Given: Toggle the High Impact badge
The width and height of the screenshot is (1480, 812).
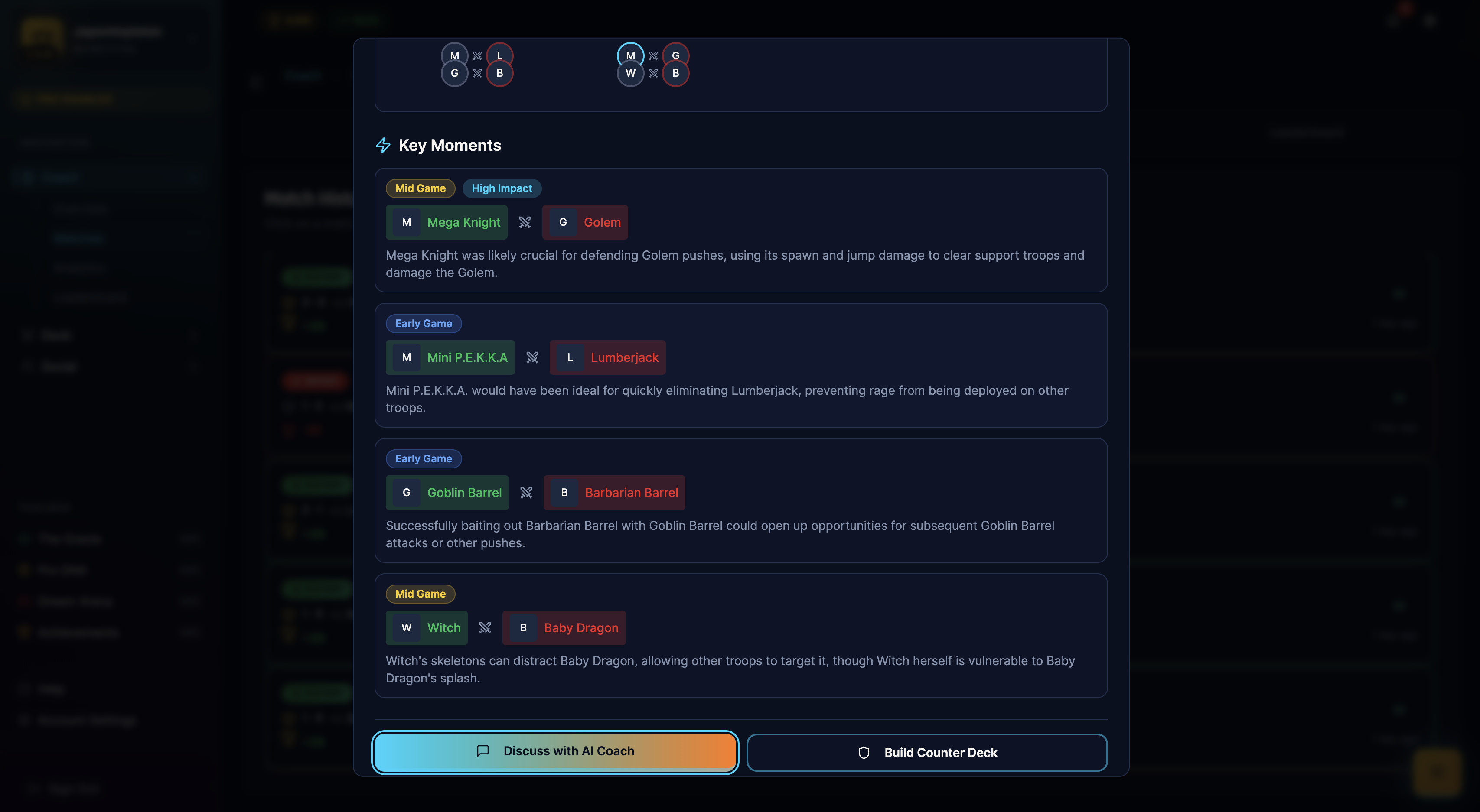Looking at the screenshot, I should (x=502, y=188).
